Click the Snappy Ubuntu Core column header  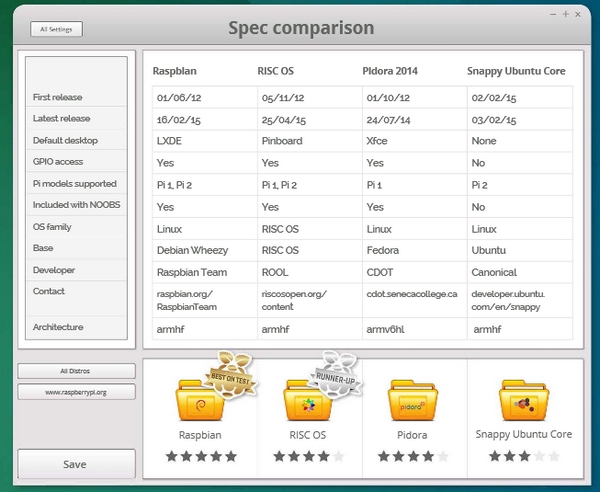tap(516, 71)
